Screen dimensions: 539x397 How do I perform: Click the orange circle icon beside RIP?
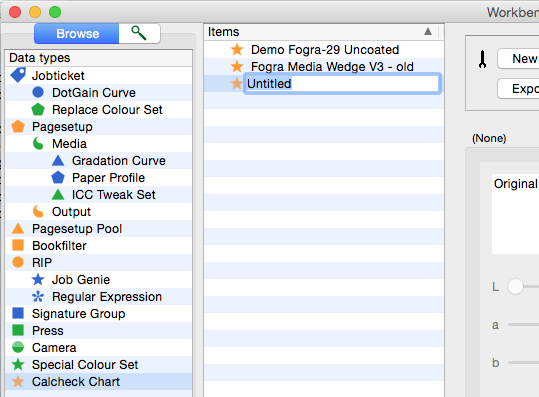click(x=18, y=262)
